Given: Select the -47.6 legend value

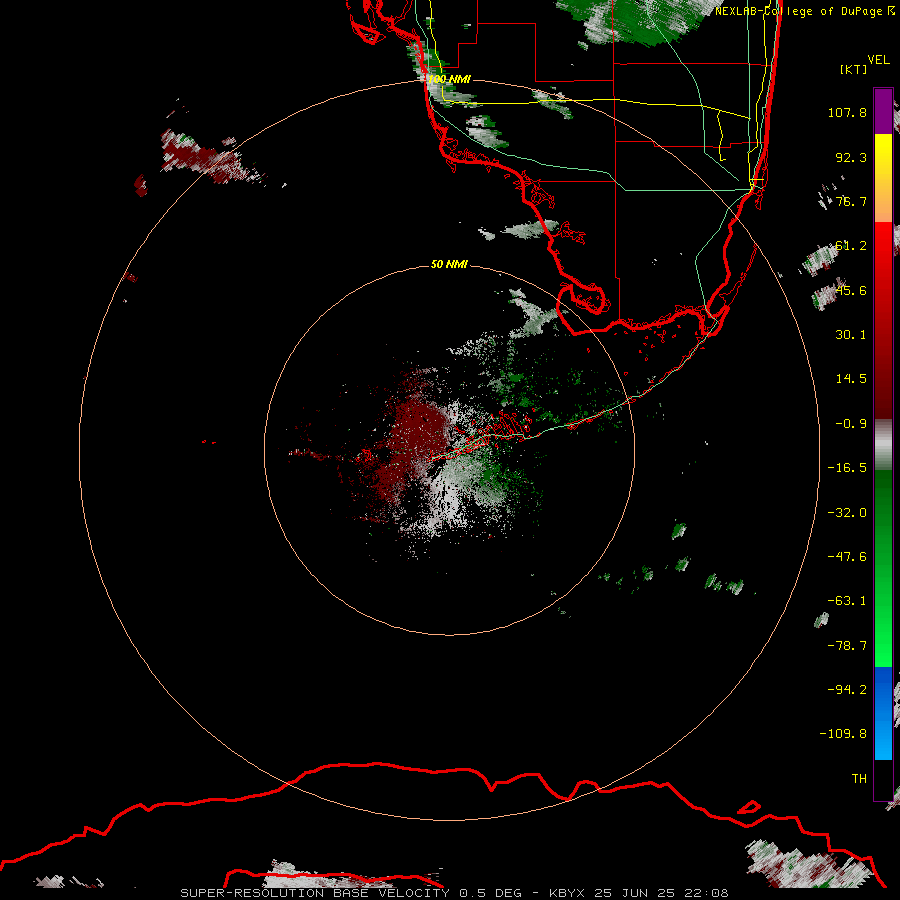Looking at the screenshot, I should [x=847, y=557].
